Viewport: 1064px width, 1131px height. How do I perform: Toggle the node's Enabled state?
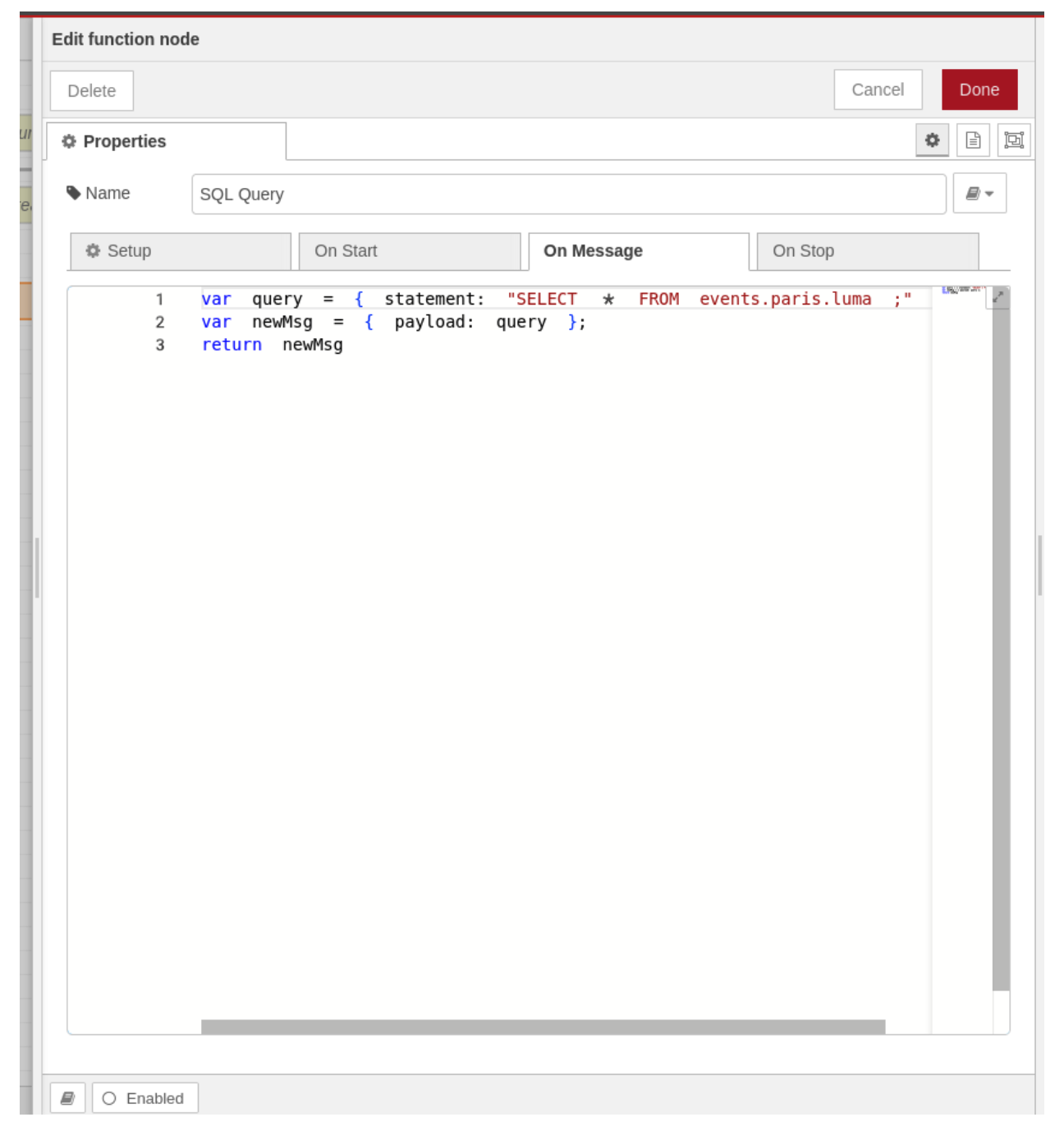tap(145, 1098)
